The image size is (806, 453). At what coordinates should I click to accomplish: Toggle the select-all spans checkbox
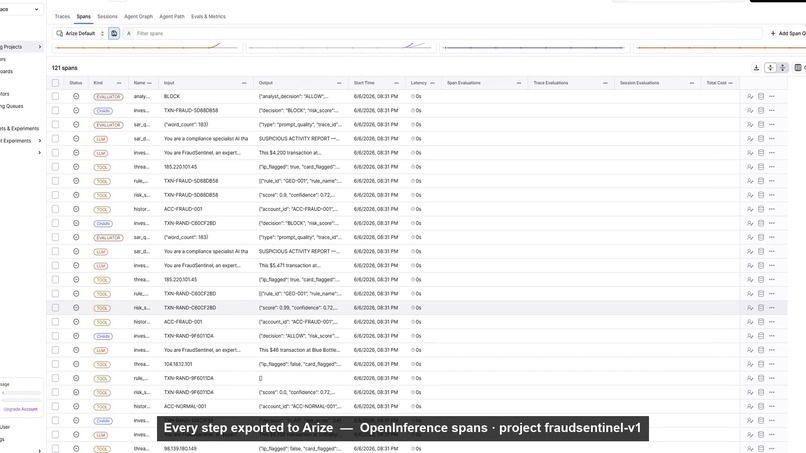coord(56,83)
